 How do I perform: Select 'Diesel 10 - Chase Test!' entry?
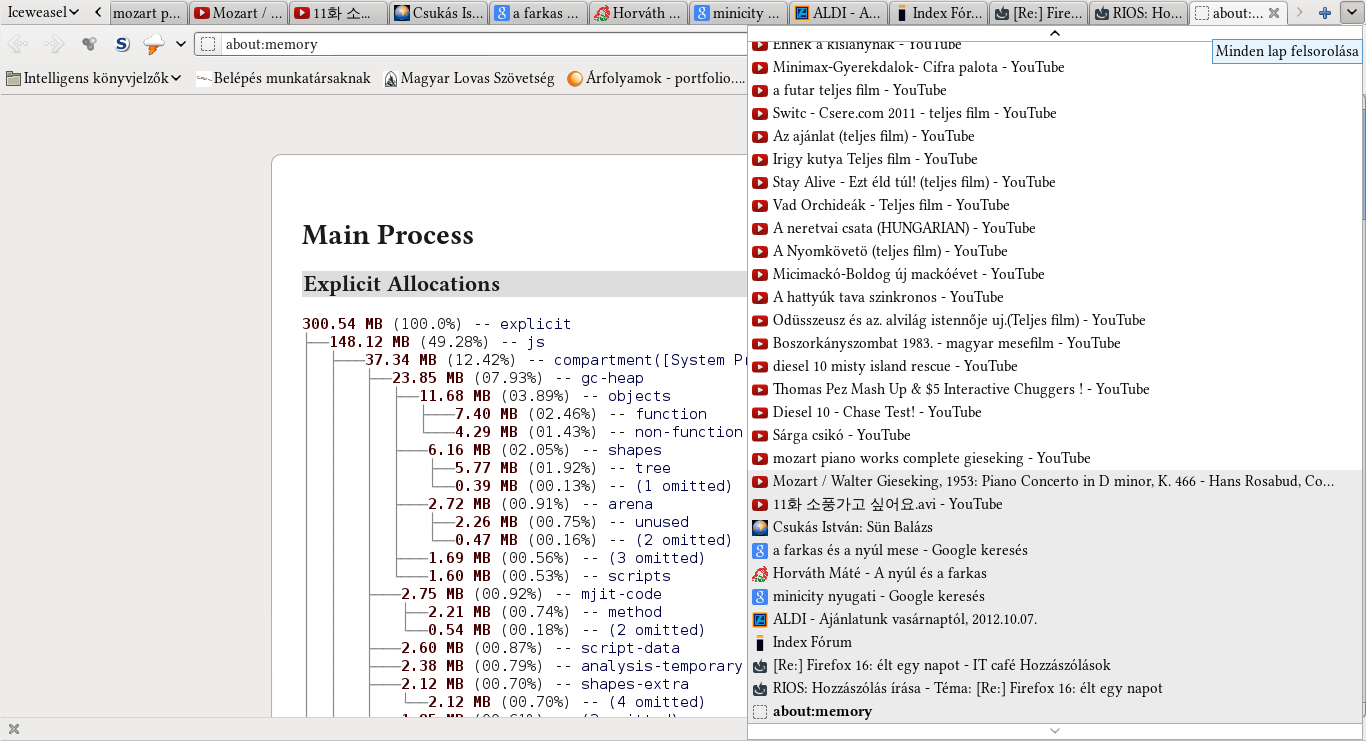[x=1054, y=412]
